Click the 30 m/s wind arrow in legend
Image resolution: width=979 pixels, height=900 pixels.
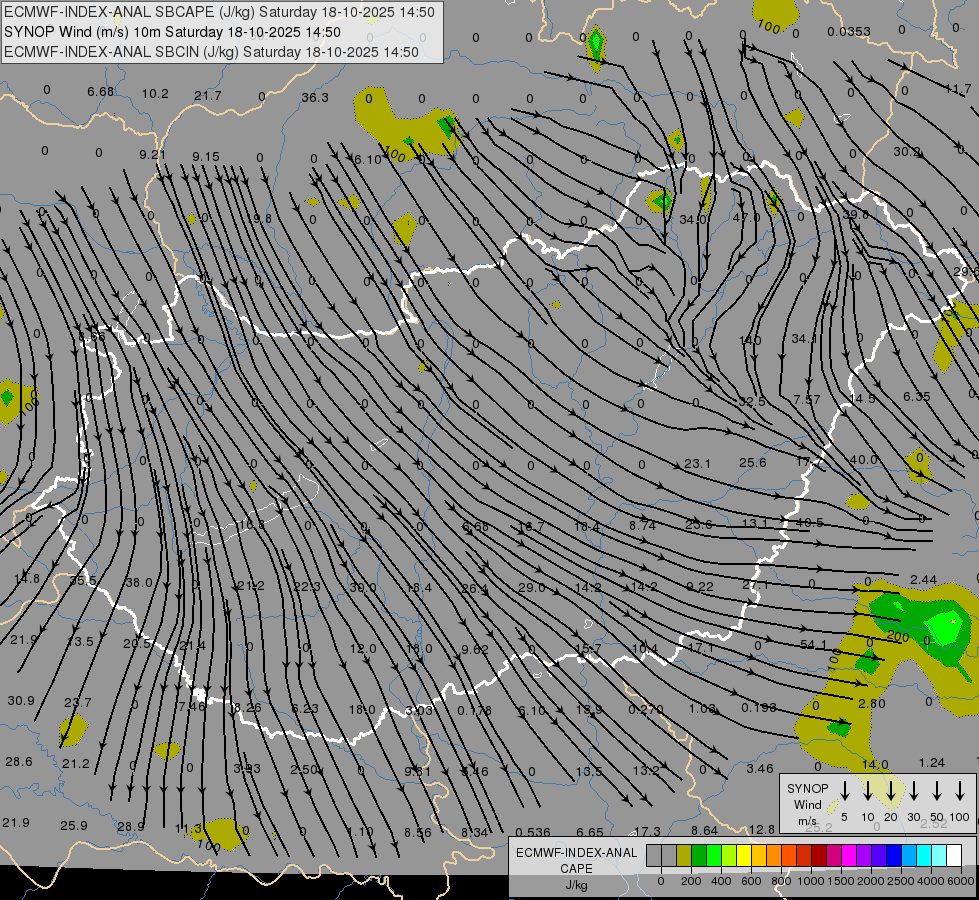(x=913, y=791)
